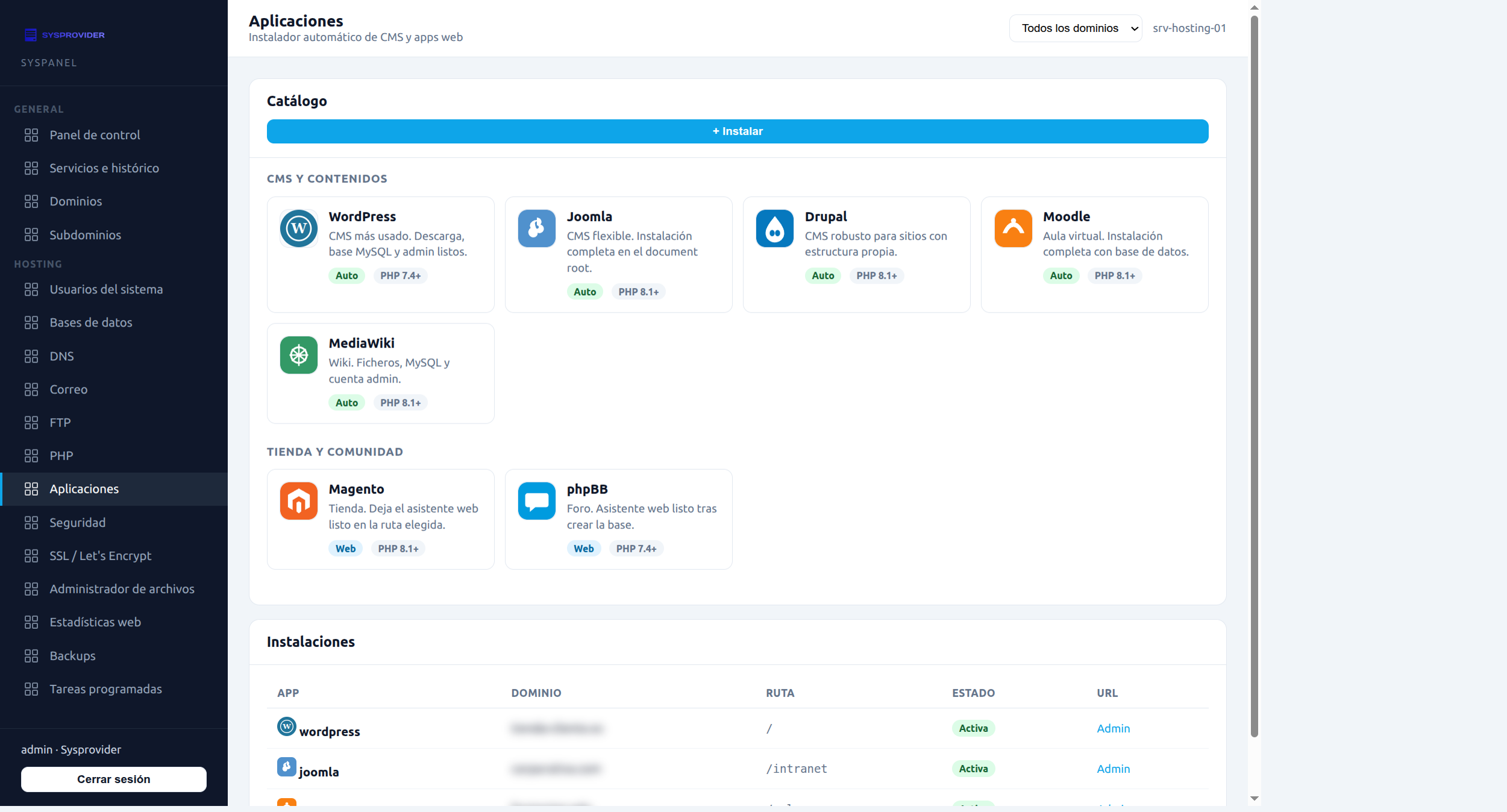The width and height of the screenshot is (1507, 812).
Task: Navigate to Bases de datos
Action: 114,322
